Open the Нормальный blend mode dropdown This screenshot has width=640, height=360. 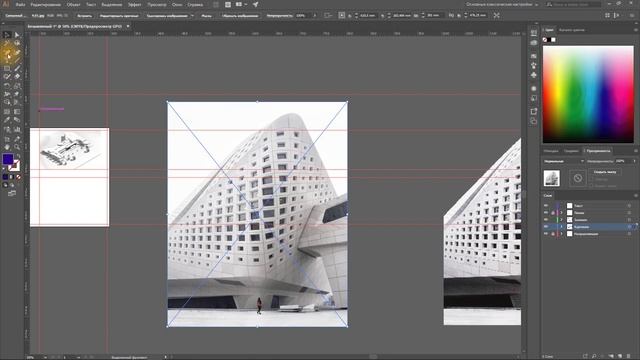coord(564,161)
